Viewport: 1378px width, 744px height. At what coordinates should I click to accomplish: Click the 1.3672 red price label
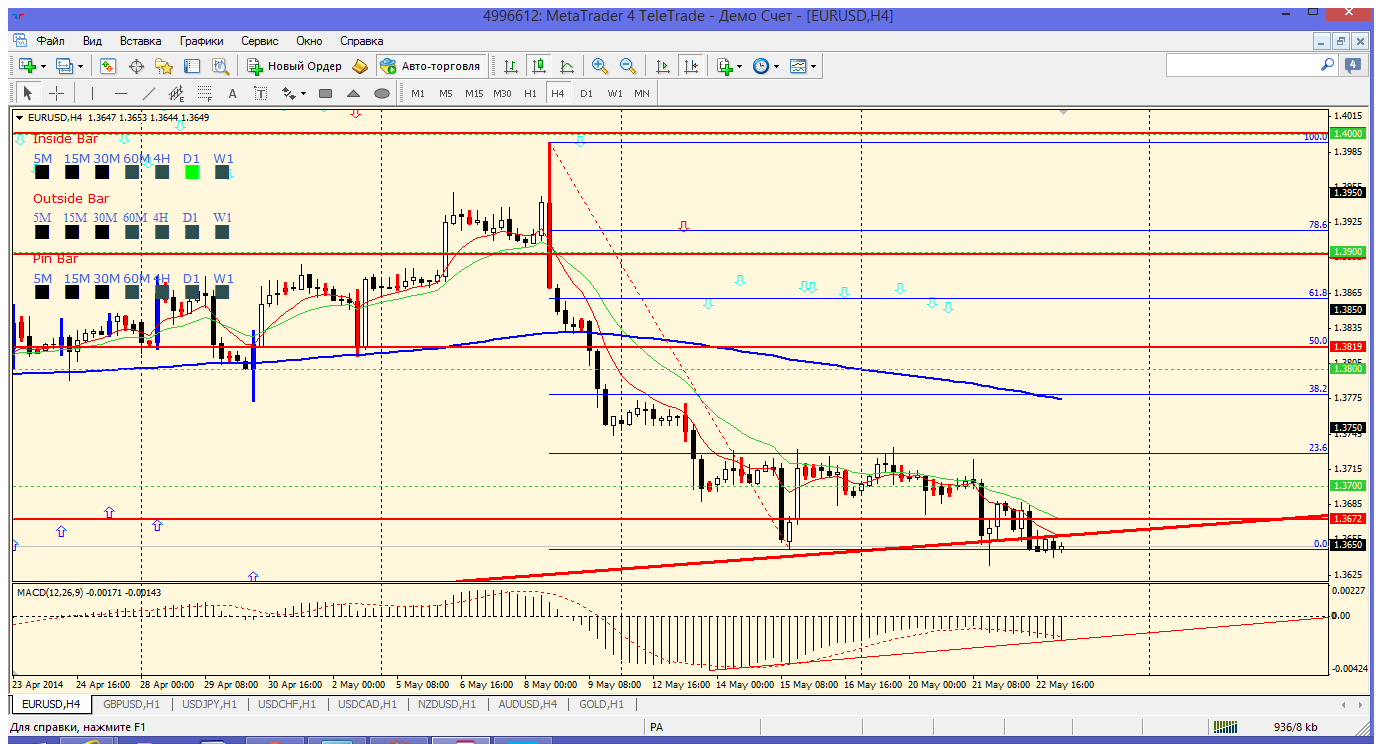pos(1348,519)
